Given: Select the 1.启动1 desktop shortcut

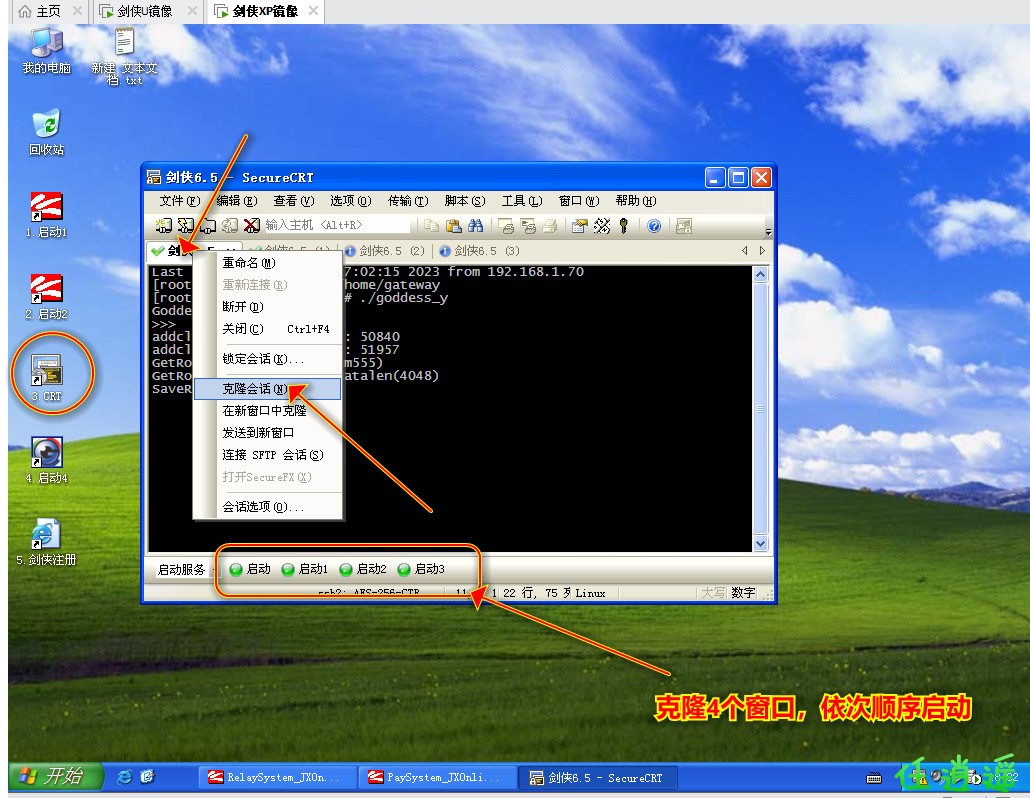Looking at the screenshot, I should tap(47, 215).
